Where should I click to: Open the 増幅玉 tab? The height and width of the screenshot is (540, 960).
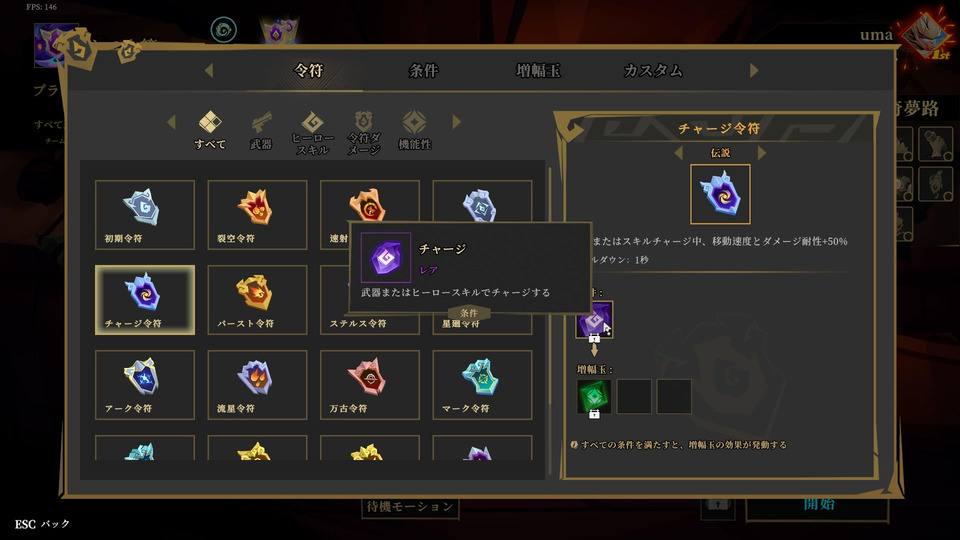point(538,70)
